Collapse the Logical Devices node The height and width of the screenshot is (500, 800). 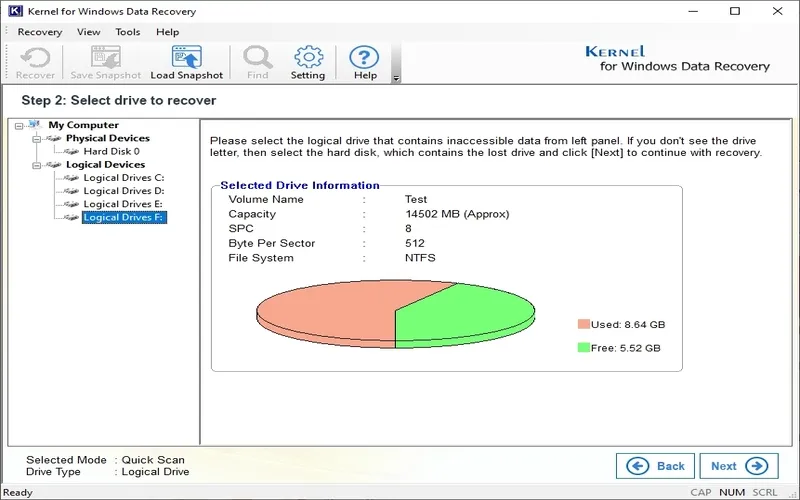(x=37, y=165)
